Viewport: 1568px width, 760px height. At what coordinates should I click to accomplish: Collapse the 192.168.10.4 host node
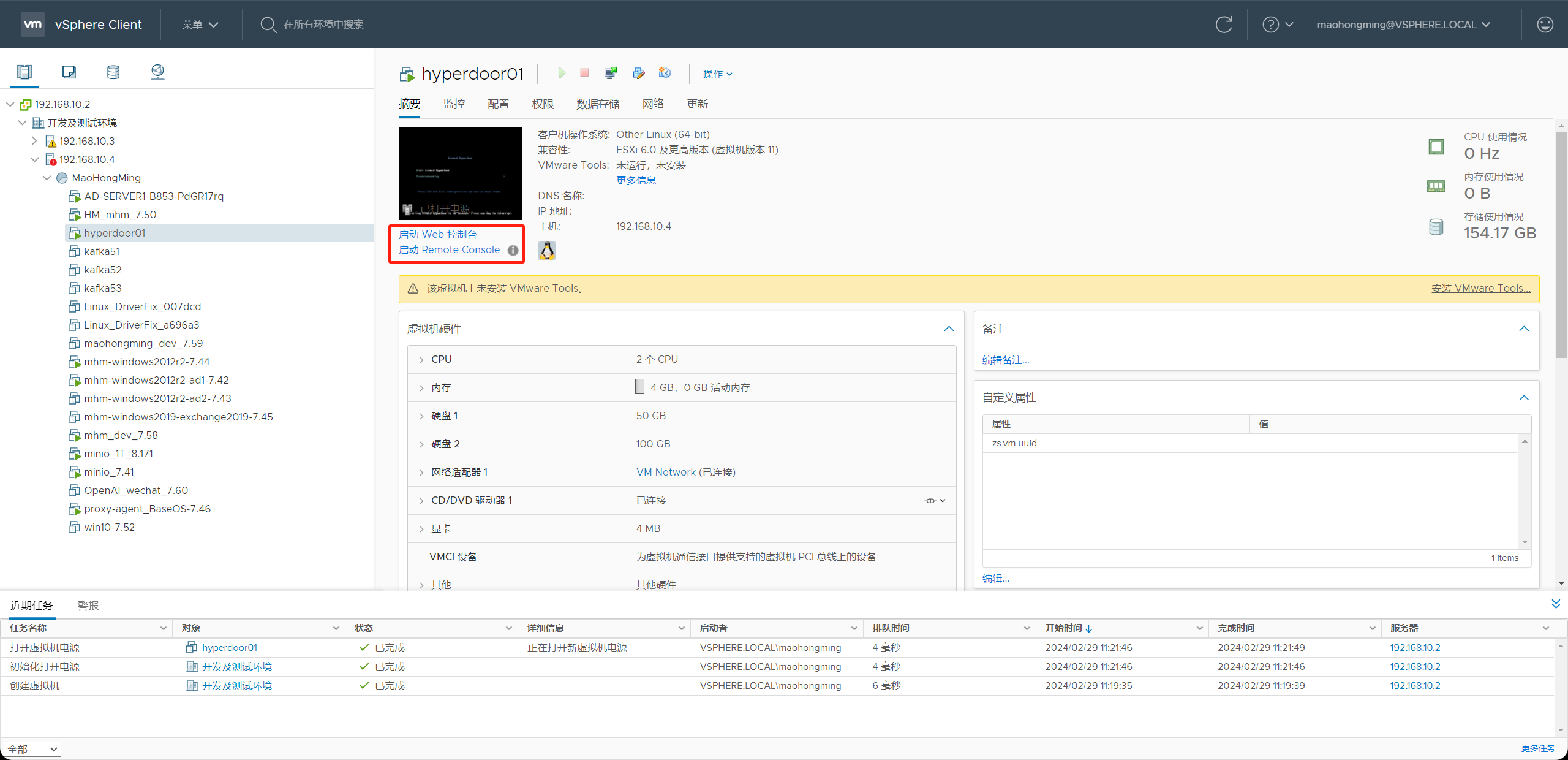pyautogui.click(x=35, y=159)
